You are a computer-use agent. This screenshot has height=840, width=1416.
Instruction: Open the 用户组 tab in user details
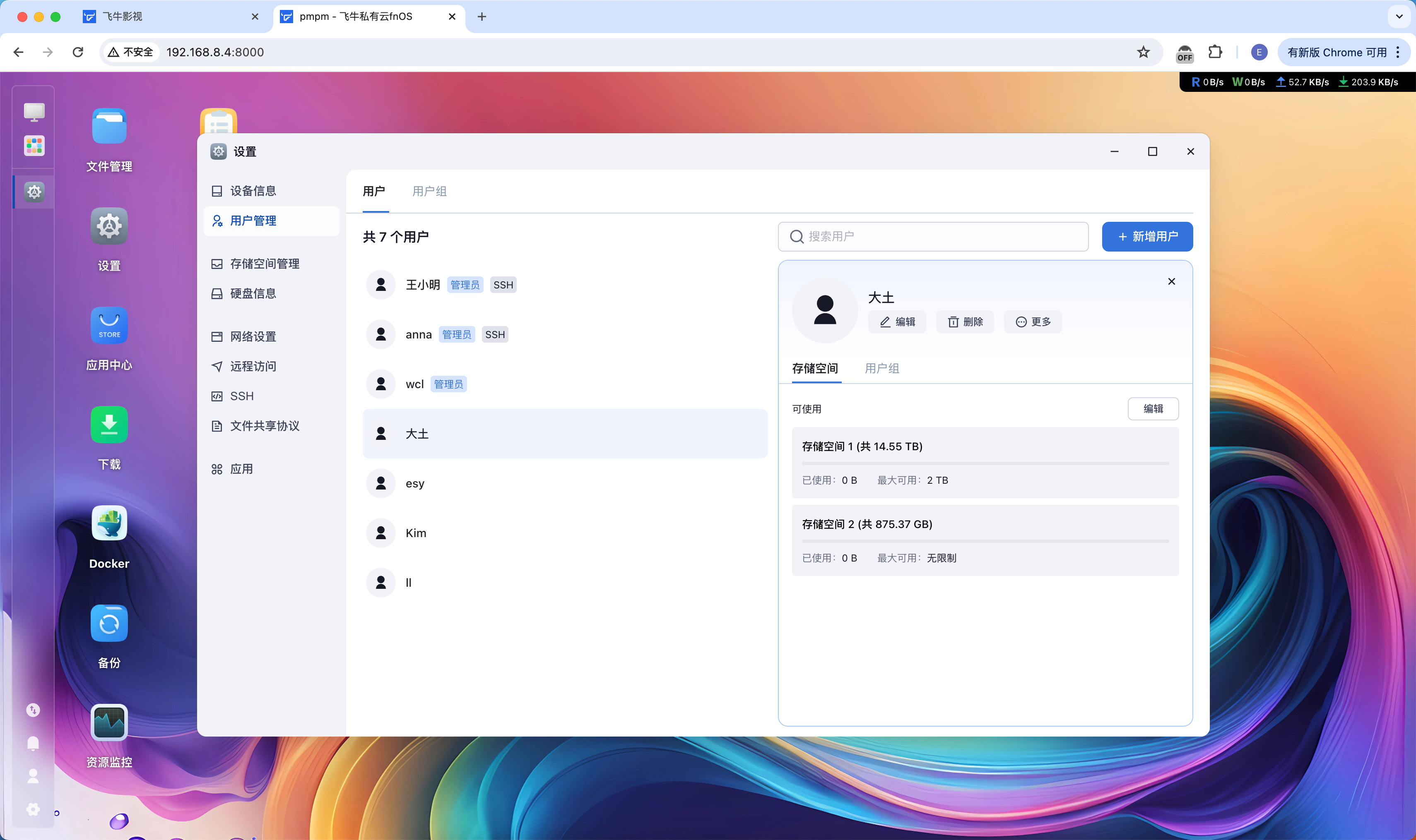coord(881,369)
